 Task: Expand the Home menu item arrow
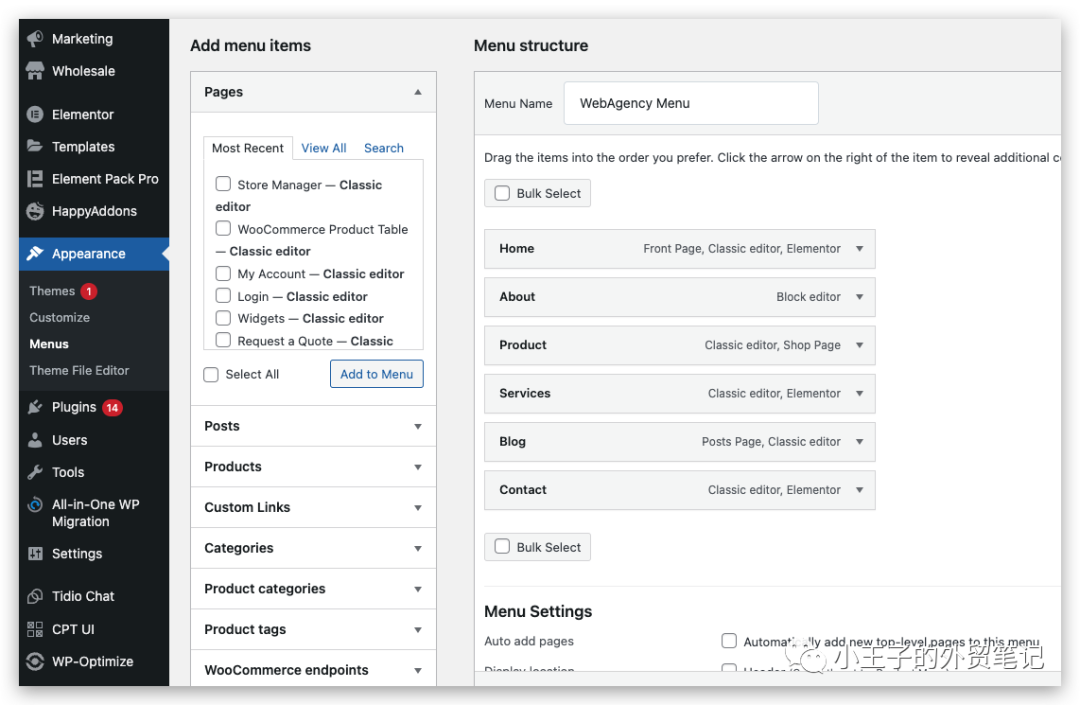pyautogui.click(x=860, y=249)
